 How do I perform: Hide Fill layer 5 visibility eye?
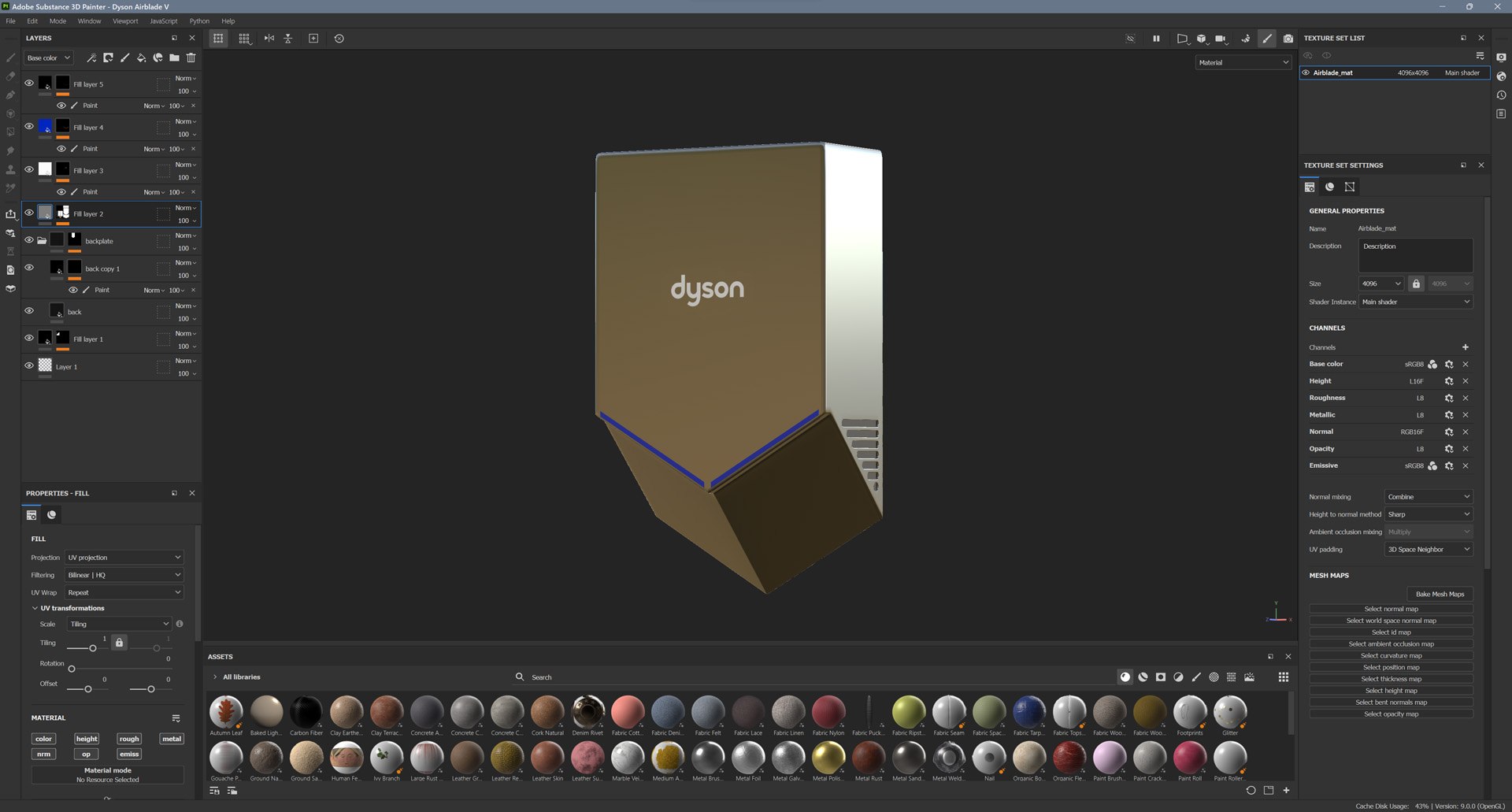point(29,83)
